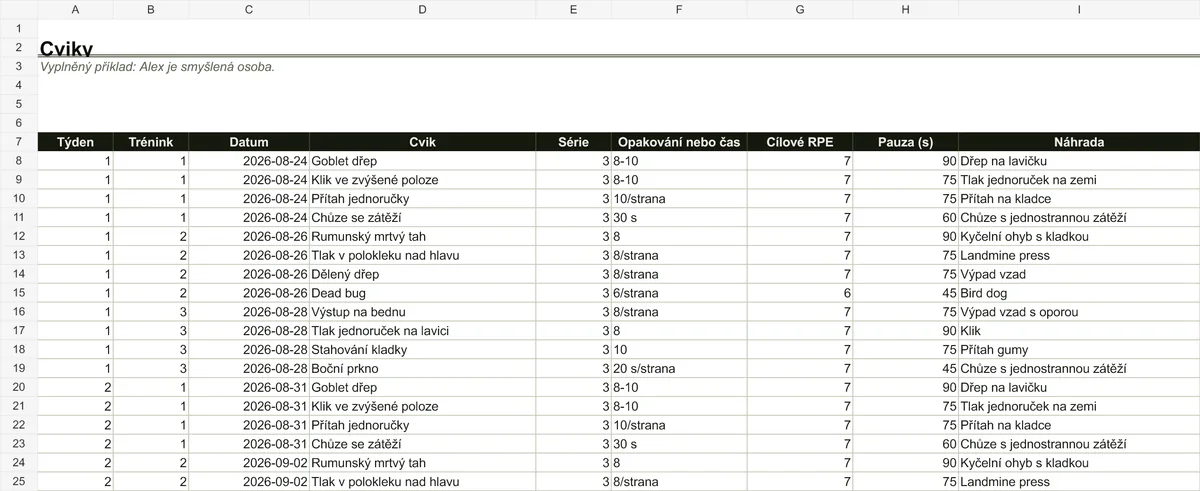Click the 'Týden' header cell
Image resolution: width=1200 pixels, height=491 pixels.
tap(76, 142)
